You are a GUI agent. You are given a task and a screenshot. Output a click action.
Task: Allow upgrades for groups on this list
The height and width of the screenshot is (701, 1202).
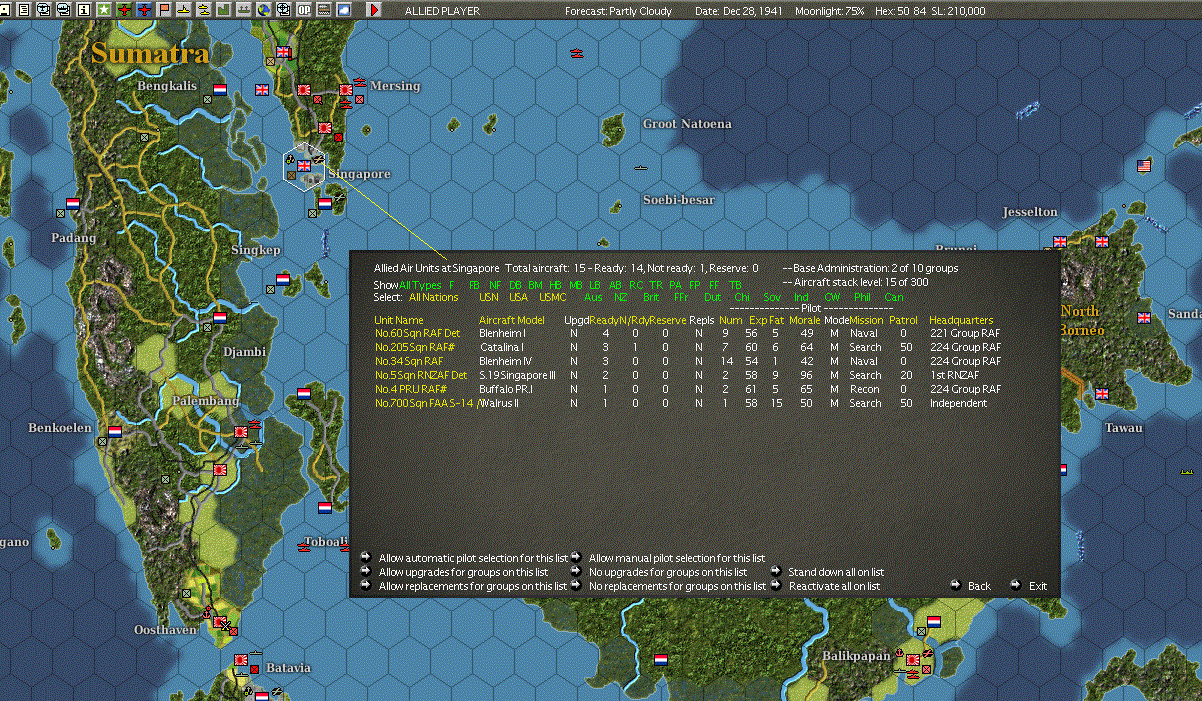click(x=463, y=572)
